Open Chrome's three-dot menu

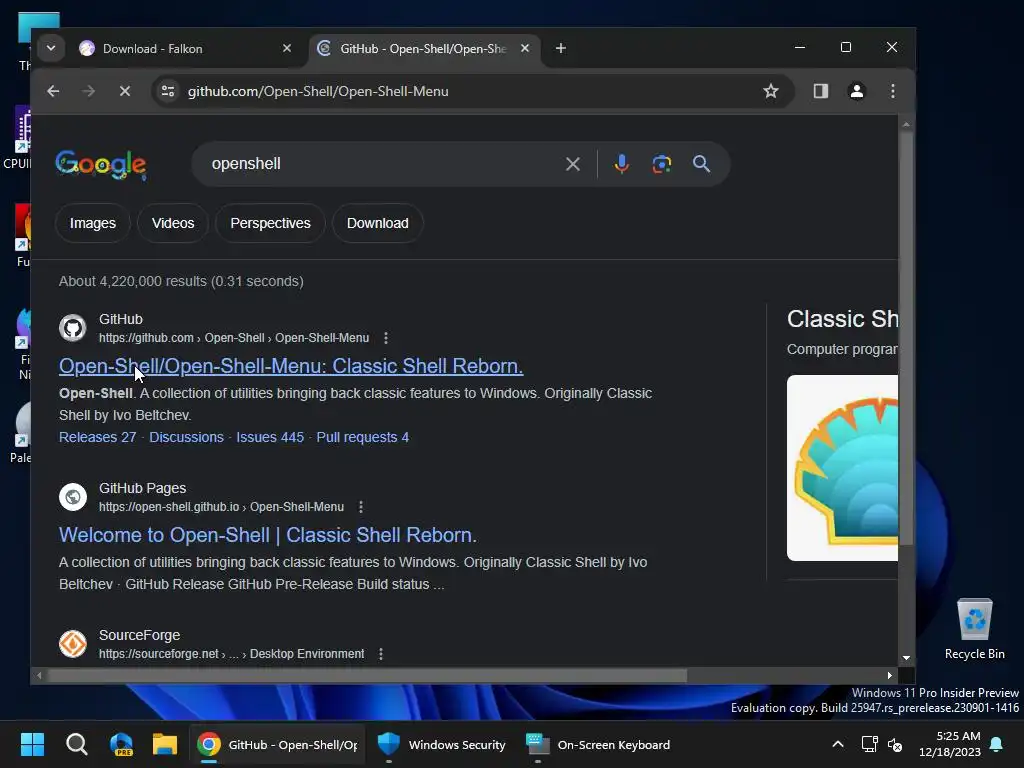(893, 91)
